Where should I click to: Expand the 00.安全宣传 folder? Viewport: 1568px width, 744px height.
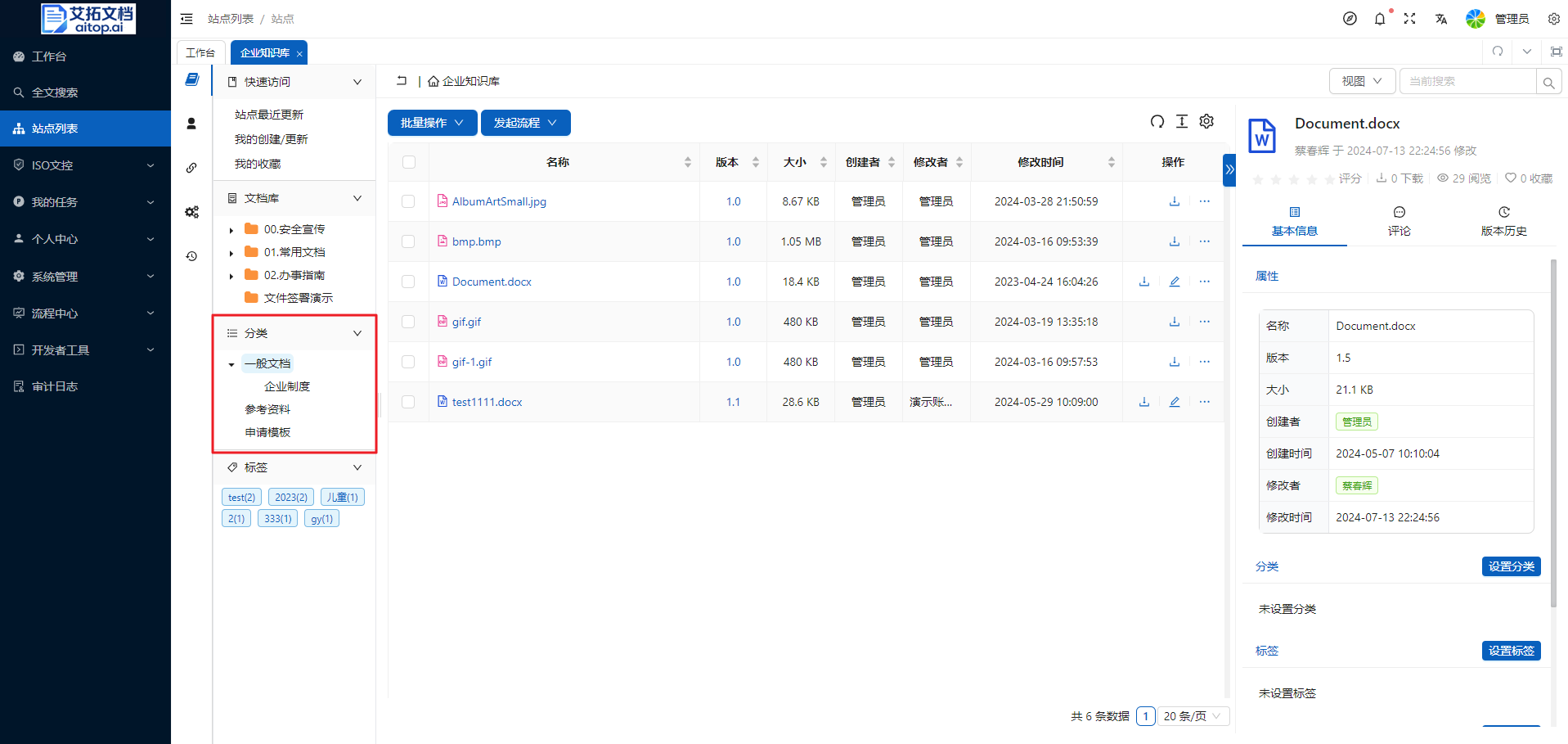[x=231, y=230]
